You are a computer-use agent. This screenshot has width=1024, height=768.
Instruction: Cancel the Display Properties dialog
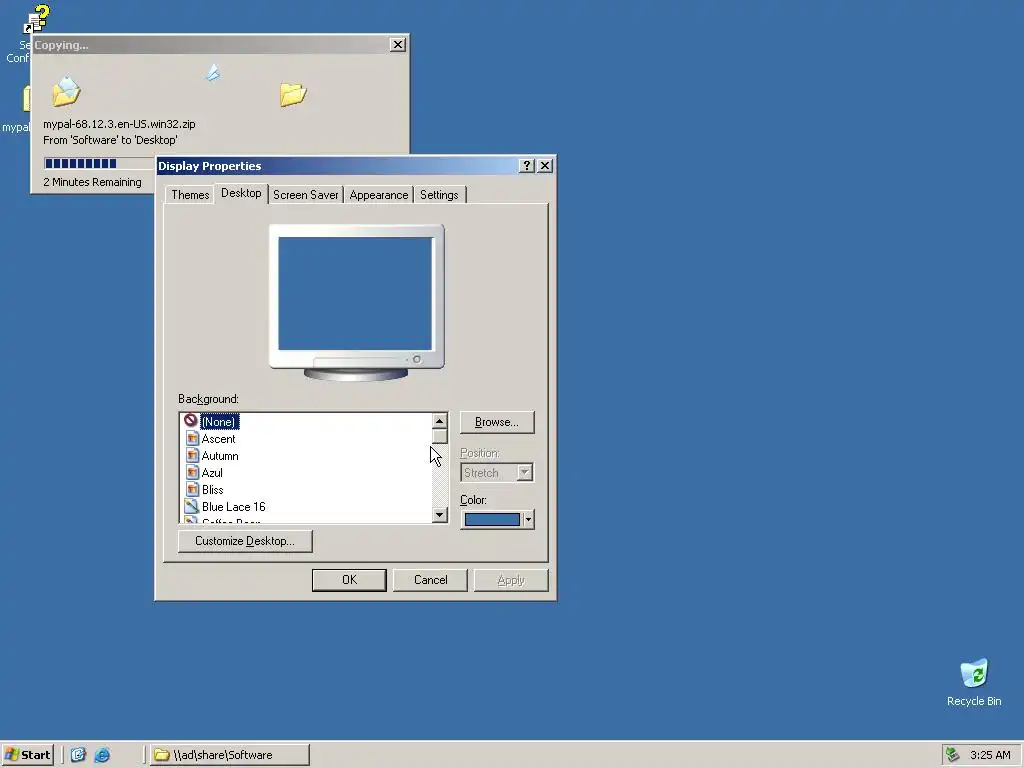430,580
